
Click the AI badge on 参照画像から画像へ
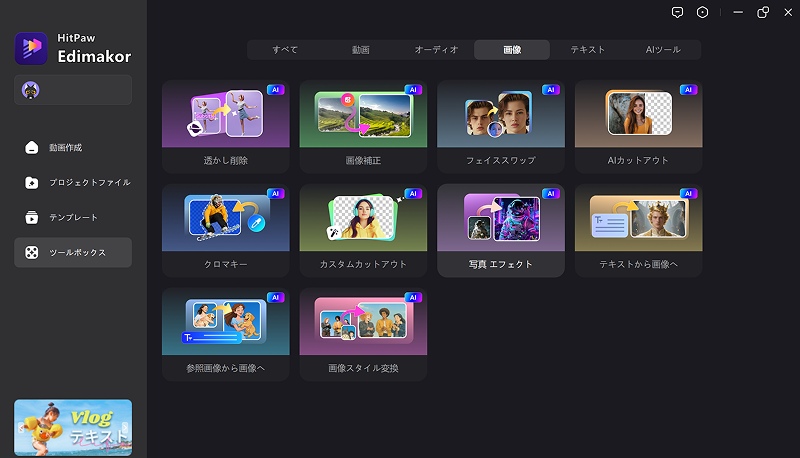276,297
